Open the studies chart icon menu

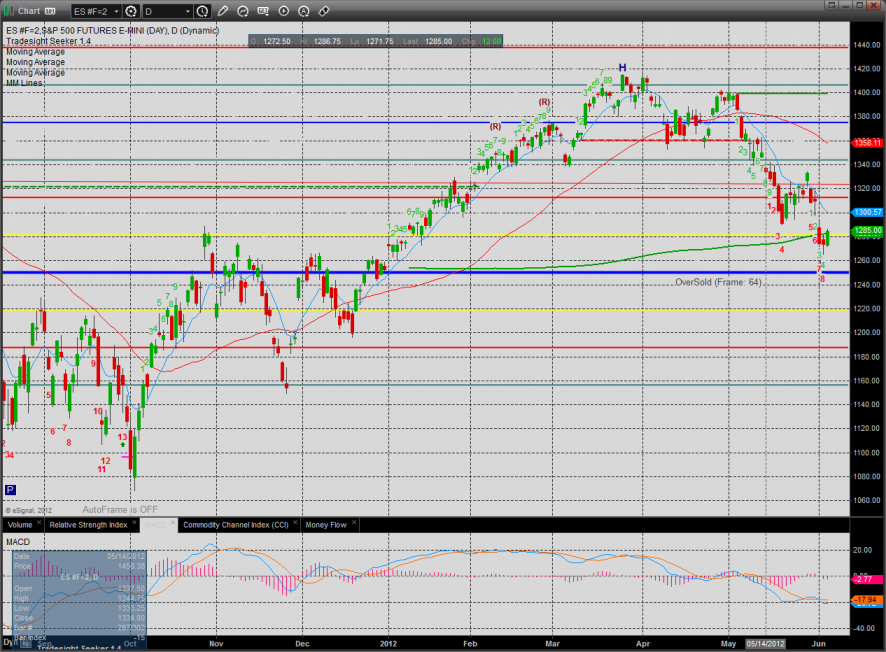coord(243,11)
